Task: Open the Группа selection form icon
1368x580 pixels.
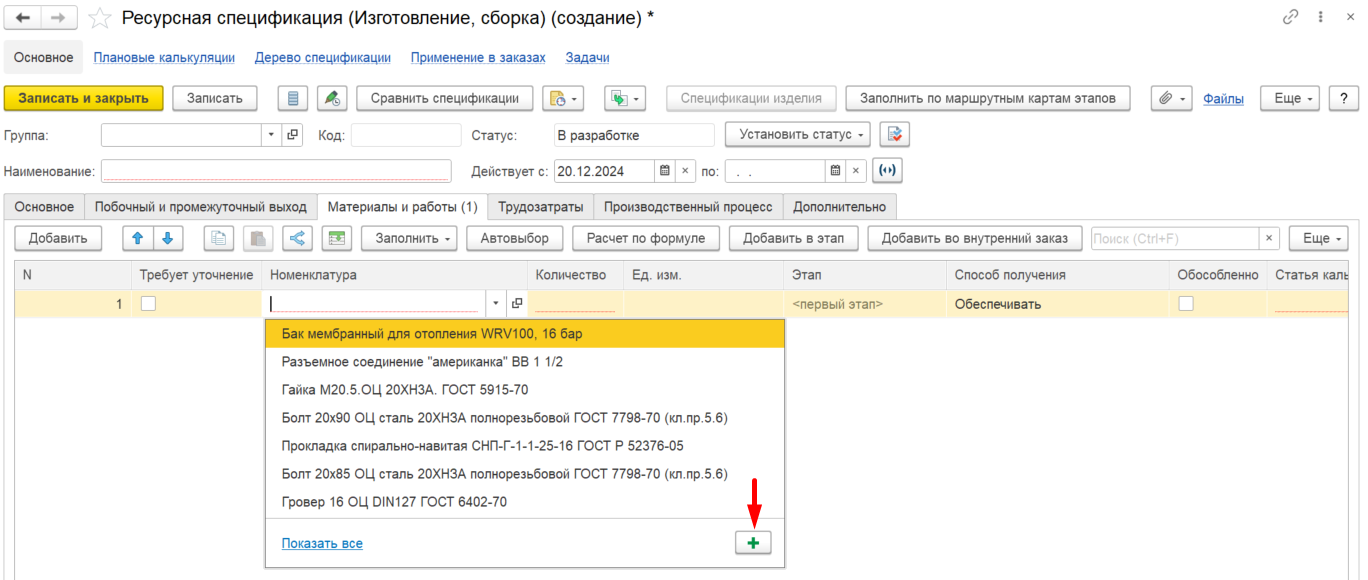Action: (293, 134)
